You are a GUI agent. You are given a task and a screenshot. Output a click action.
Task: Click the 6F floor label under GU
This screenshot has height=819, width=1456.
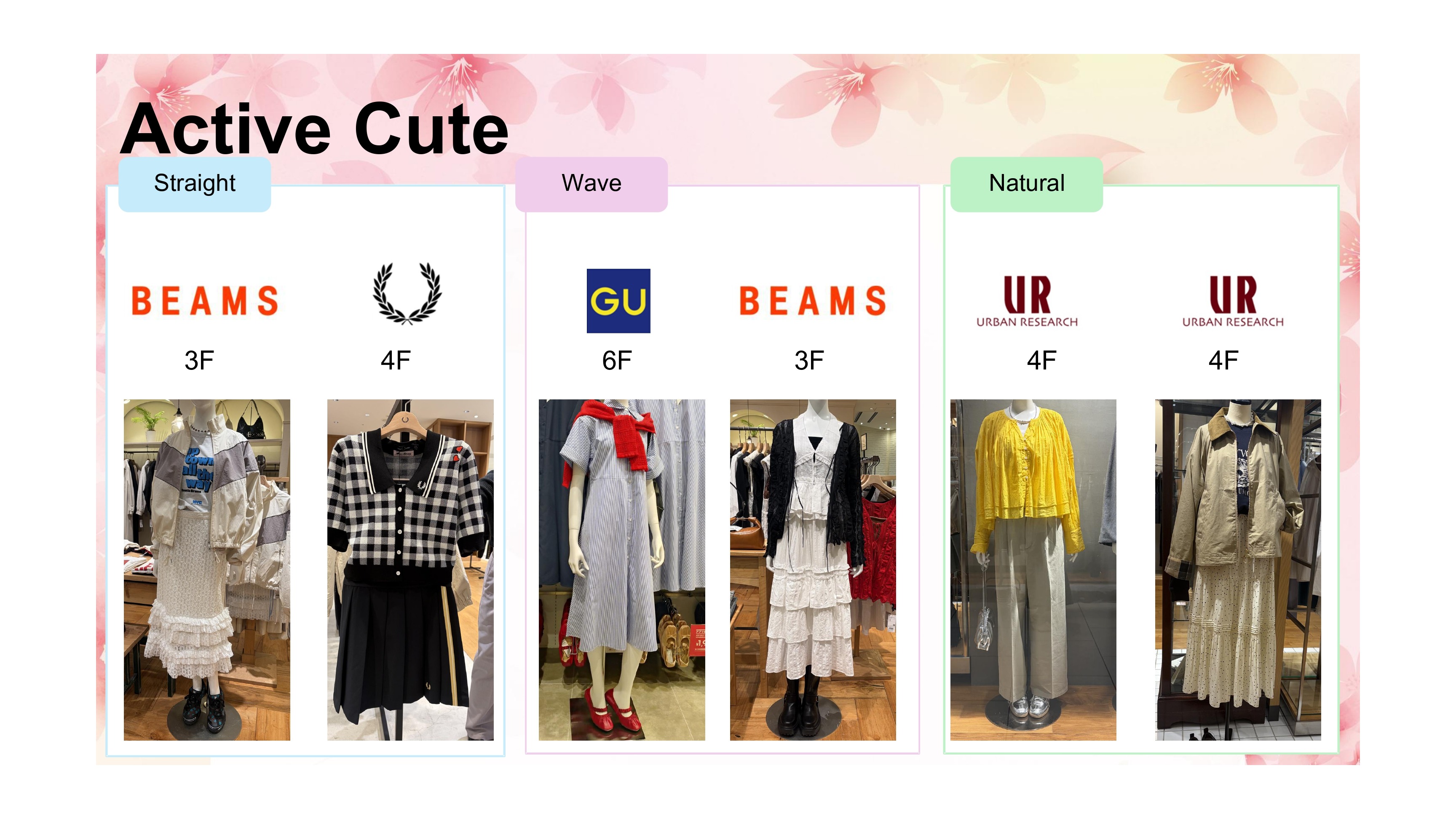pyautogui.click(x=617, y=360)
